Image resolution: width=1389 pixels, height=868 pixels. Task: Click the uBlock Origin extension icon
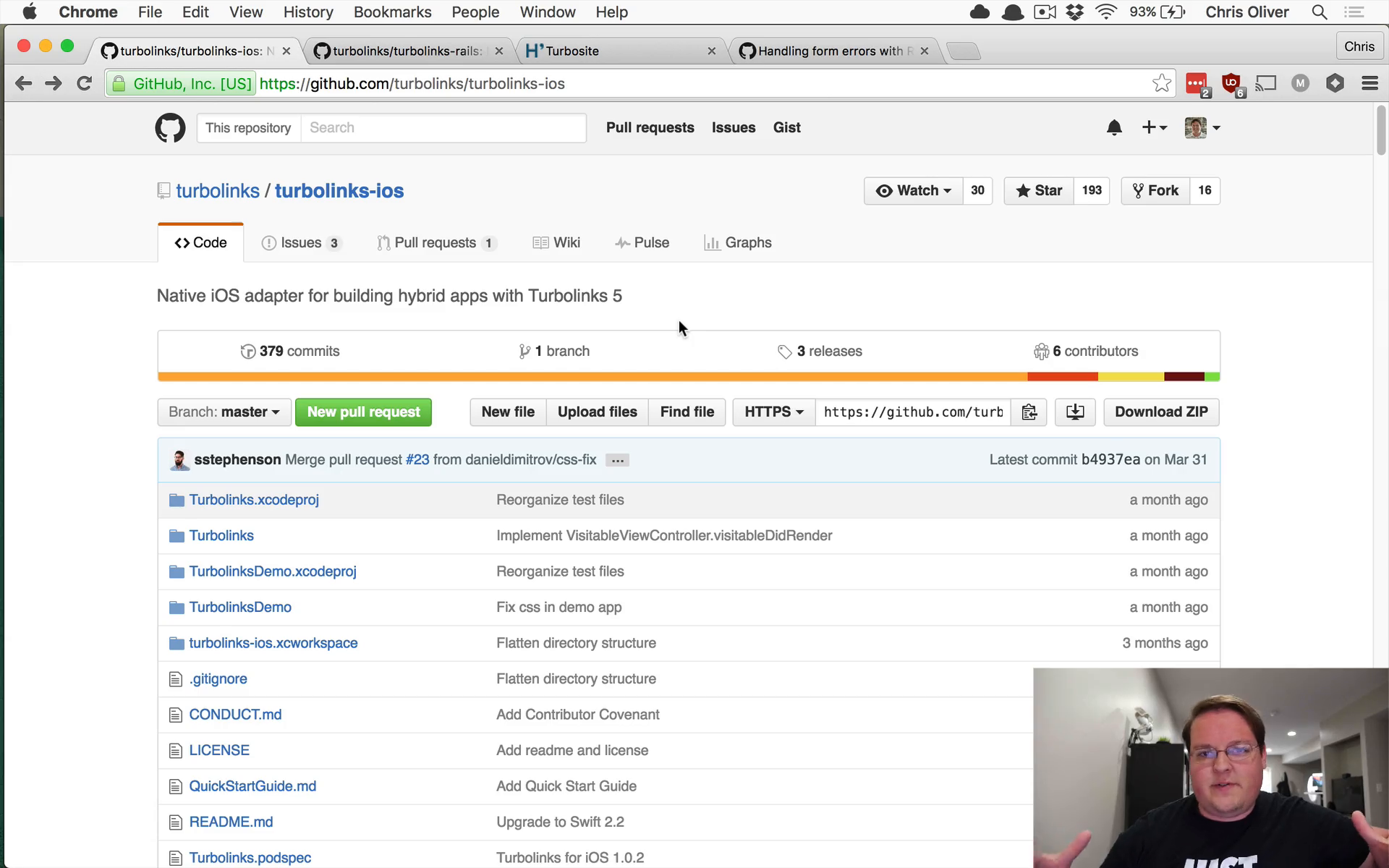(x=1231, y=83)
